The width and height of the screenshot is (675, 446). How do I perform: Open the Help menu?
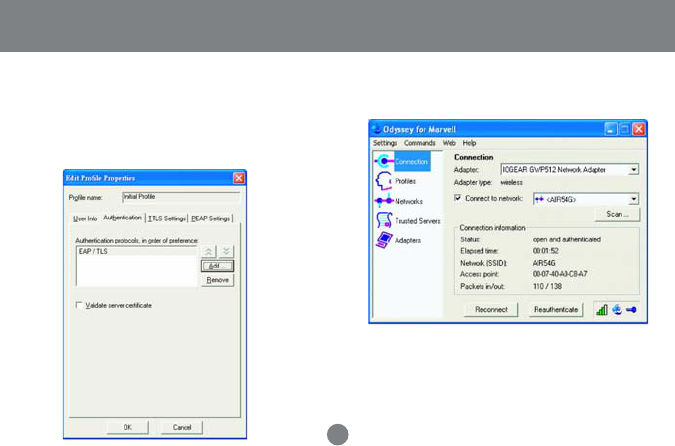click(469, 143)
